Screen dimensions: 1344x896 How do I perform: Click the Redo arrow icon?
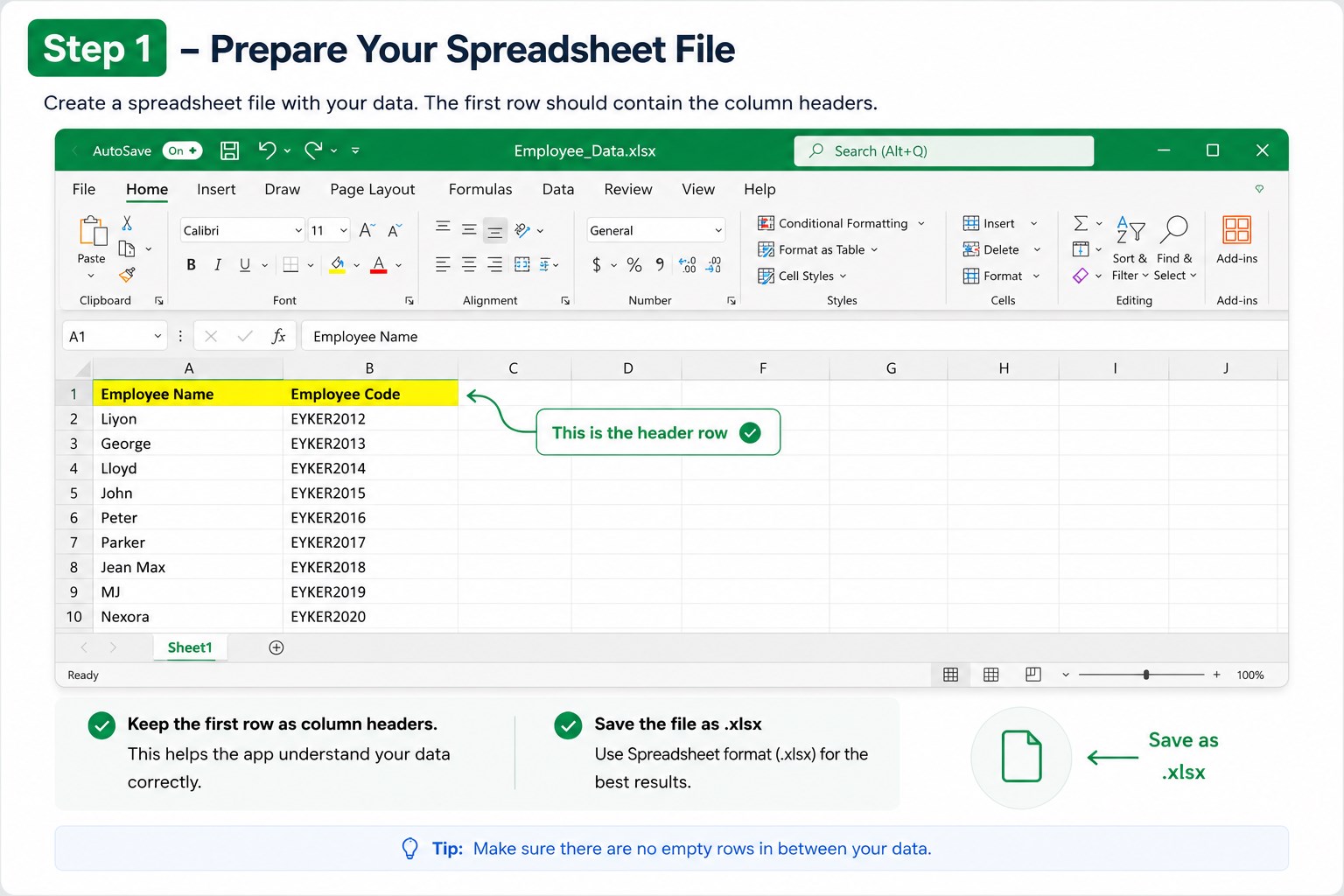[x=313, y=150]
